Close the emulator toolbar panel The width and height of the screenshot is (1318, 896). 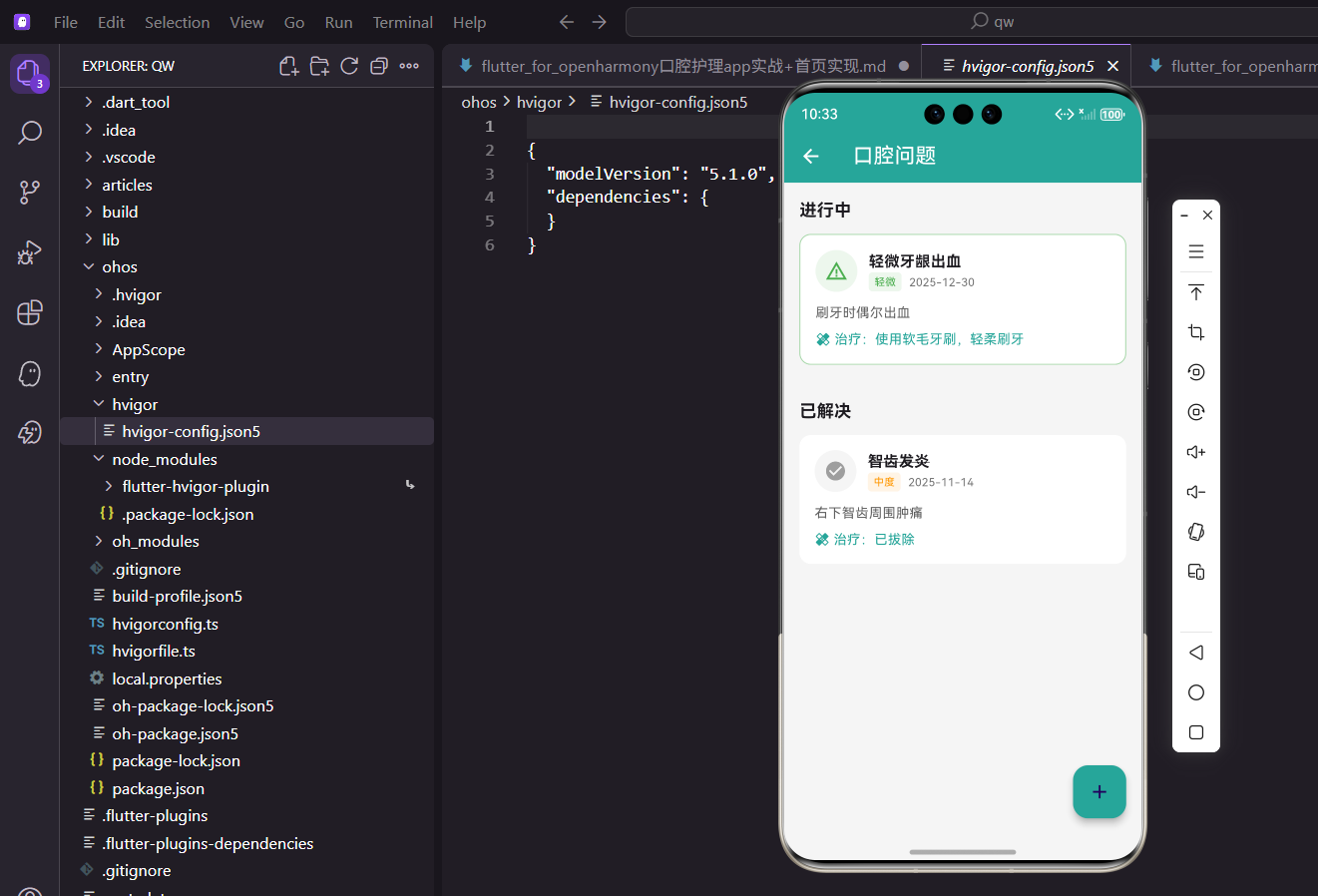click(1207, 215)
